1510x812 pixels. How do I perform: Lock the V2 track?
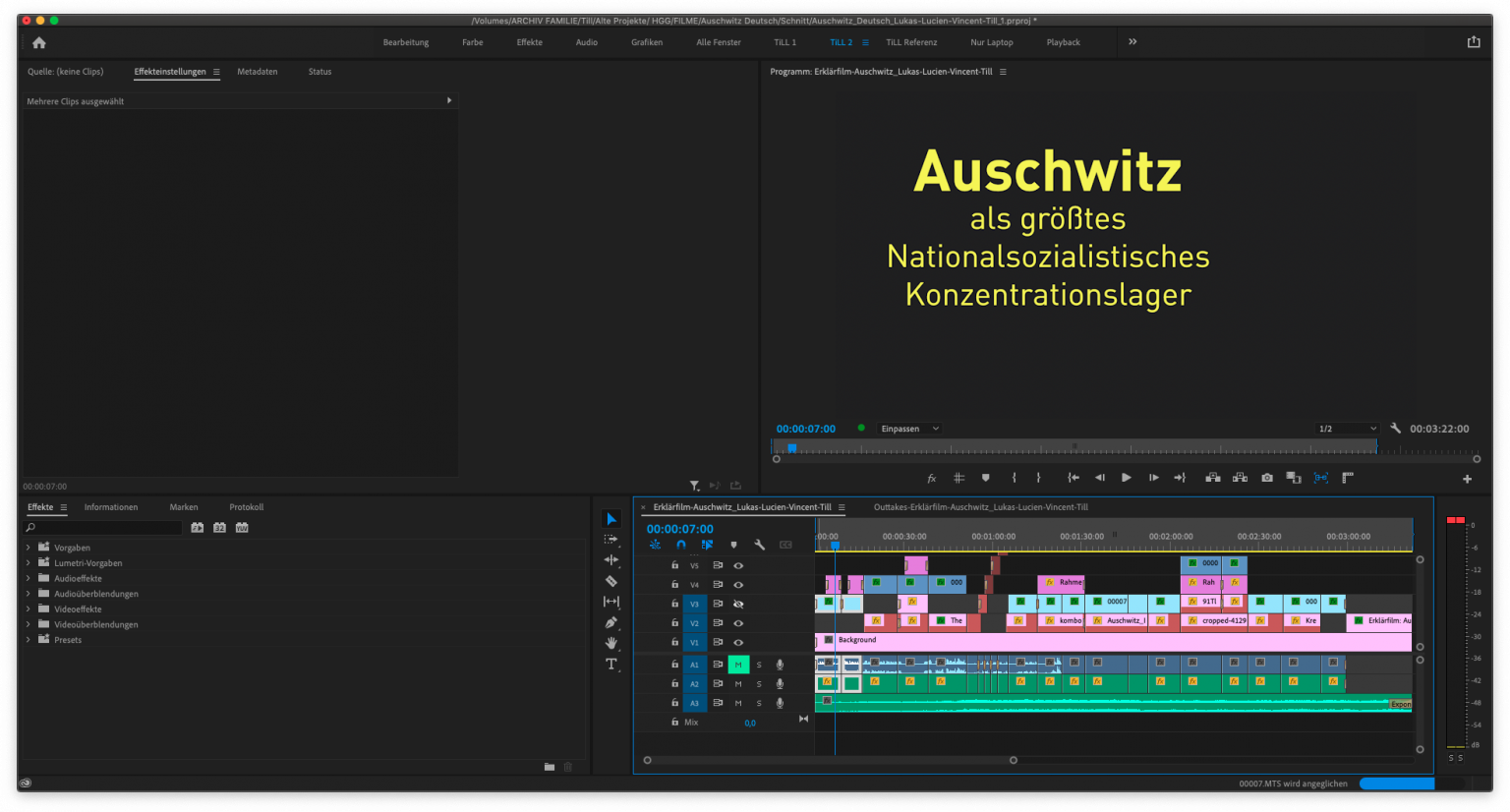[674, 623]
